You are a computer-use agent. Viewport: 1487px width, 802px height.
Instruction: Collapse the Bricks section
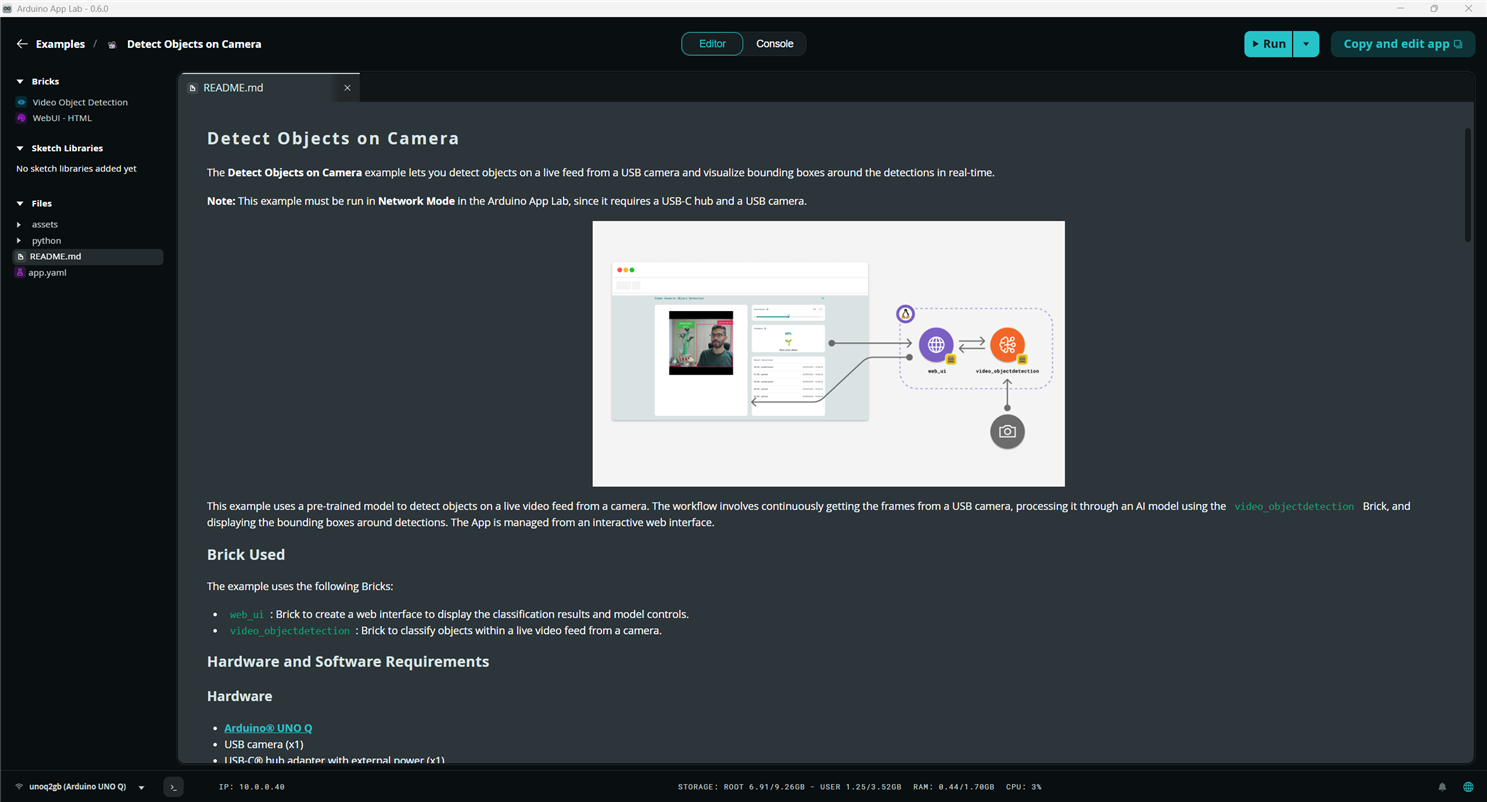20,82
